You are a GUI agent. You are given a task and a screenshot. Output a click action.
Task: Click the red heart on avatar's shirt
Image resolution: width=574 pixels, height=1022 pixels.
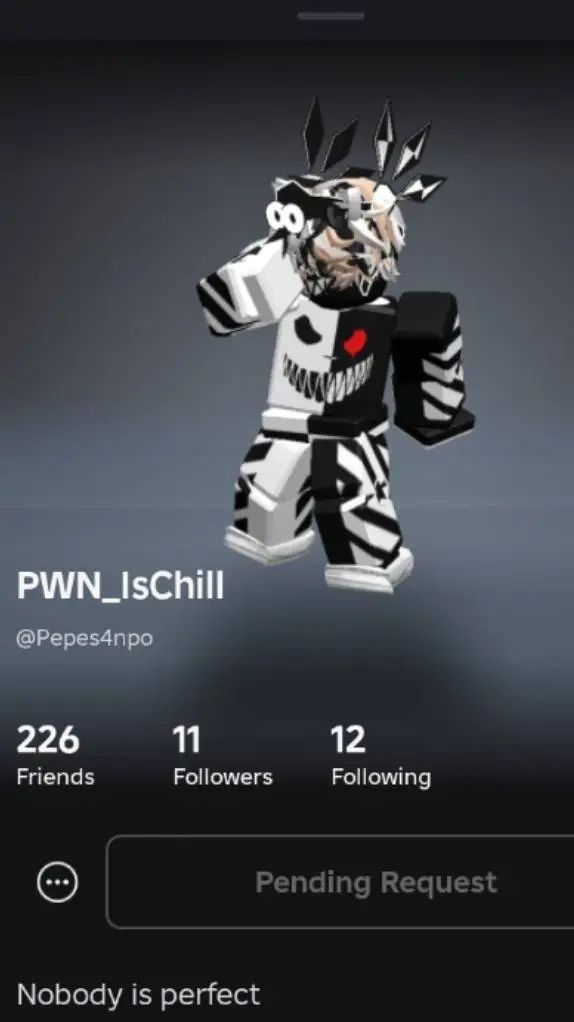click(x=355, y=342)
